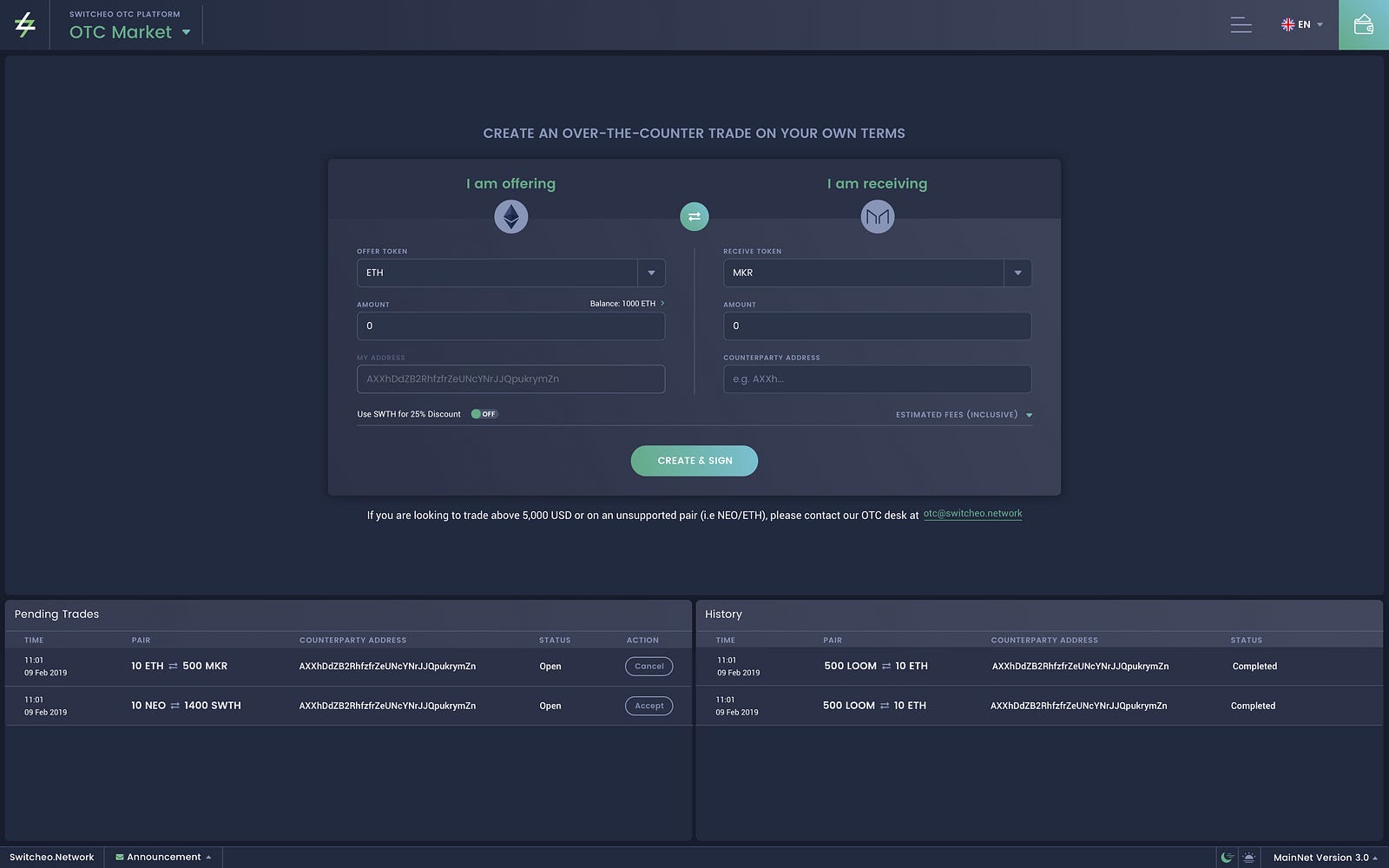Click the balance arrow next to 1000 ETH
The image size is (1389, 868).
[662, 304]
